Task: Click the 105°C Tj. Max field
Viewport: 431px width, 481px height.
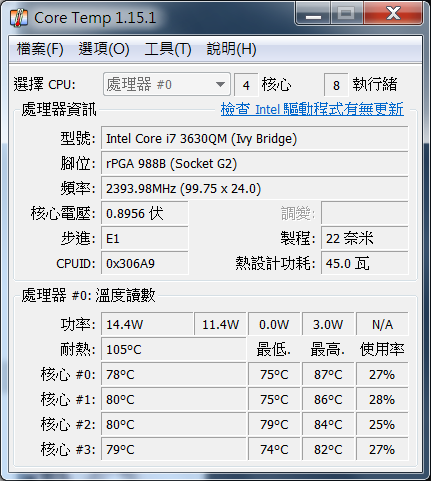Action: [174, 349]
